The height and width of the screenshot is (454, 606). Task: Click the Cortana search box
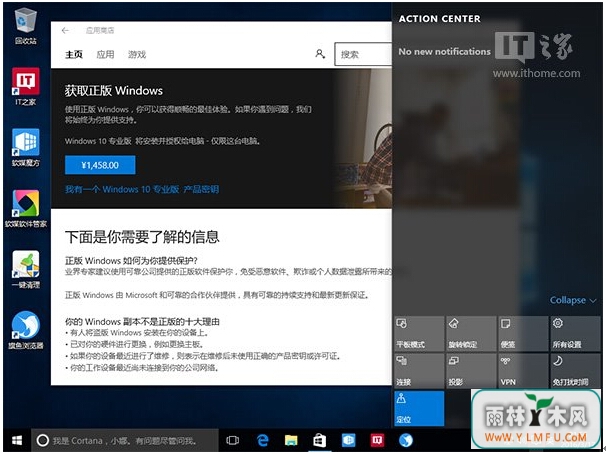[124, 440]
